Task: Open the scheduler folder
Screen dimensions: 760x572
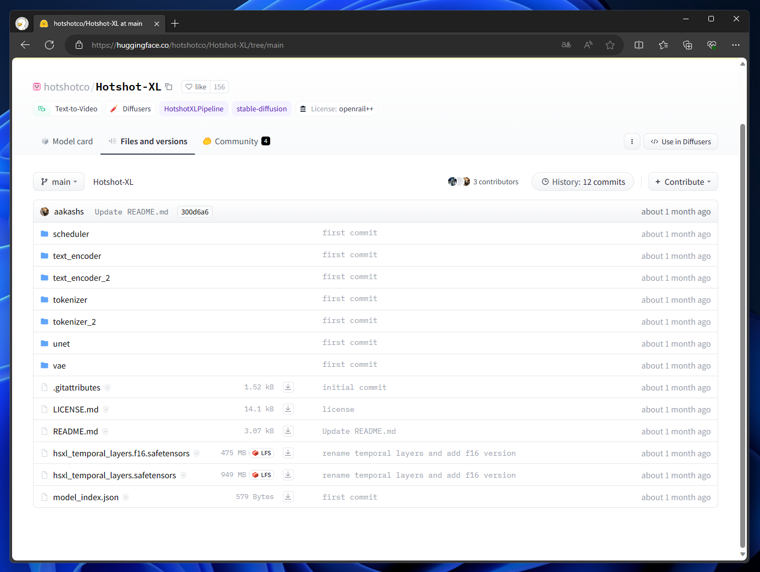Action: point(71,234)
